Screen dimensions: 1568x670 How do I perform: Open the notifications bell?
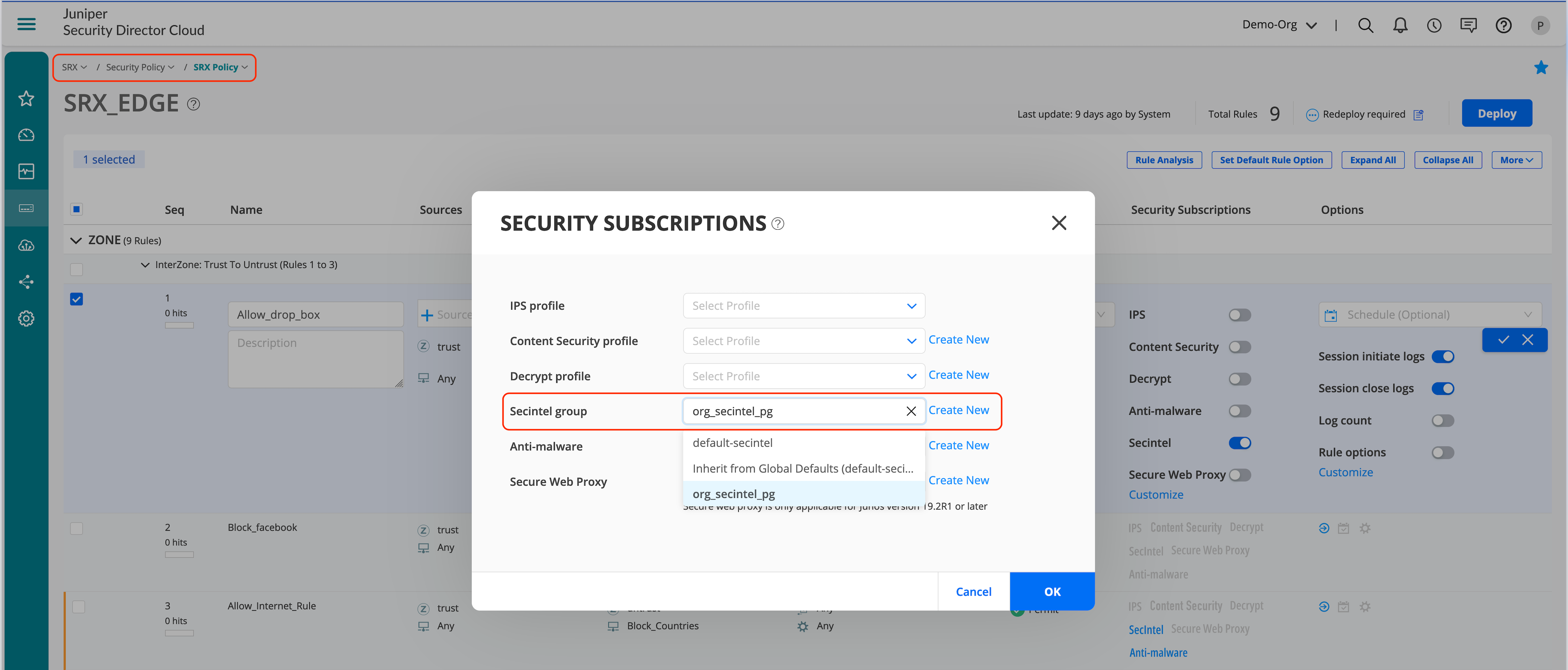(x=1400, y=25)
